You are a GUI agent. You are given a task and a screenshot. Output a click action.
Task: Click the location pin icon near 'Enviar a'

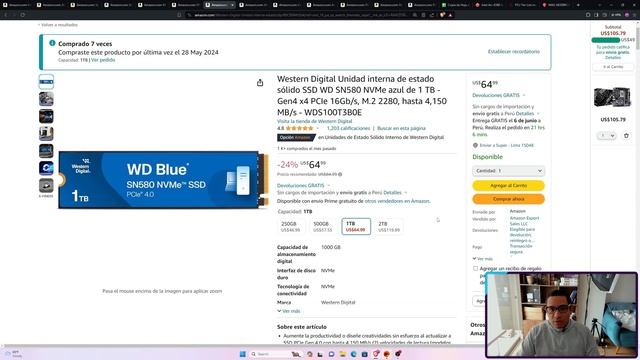click(475, 145)
